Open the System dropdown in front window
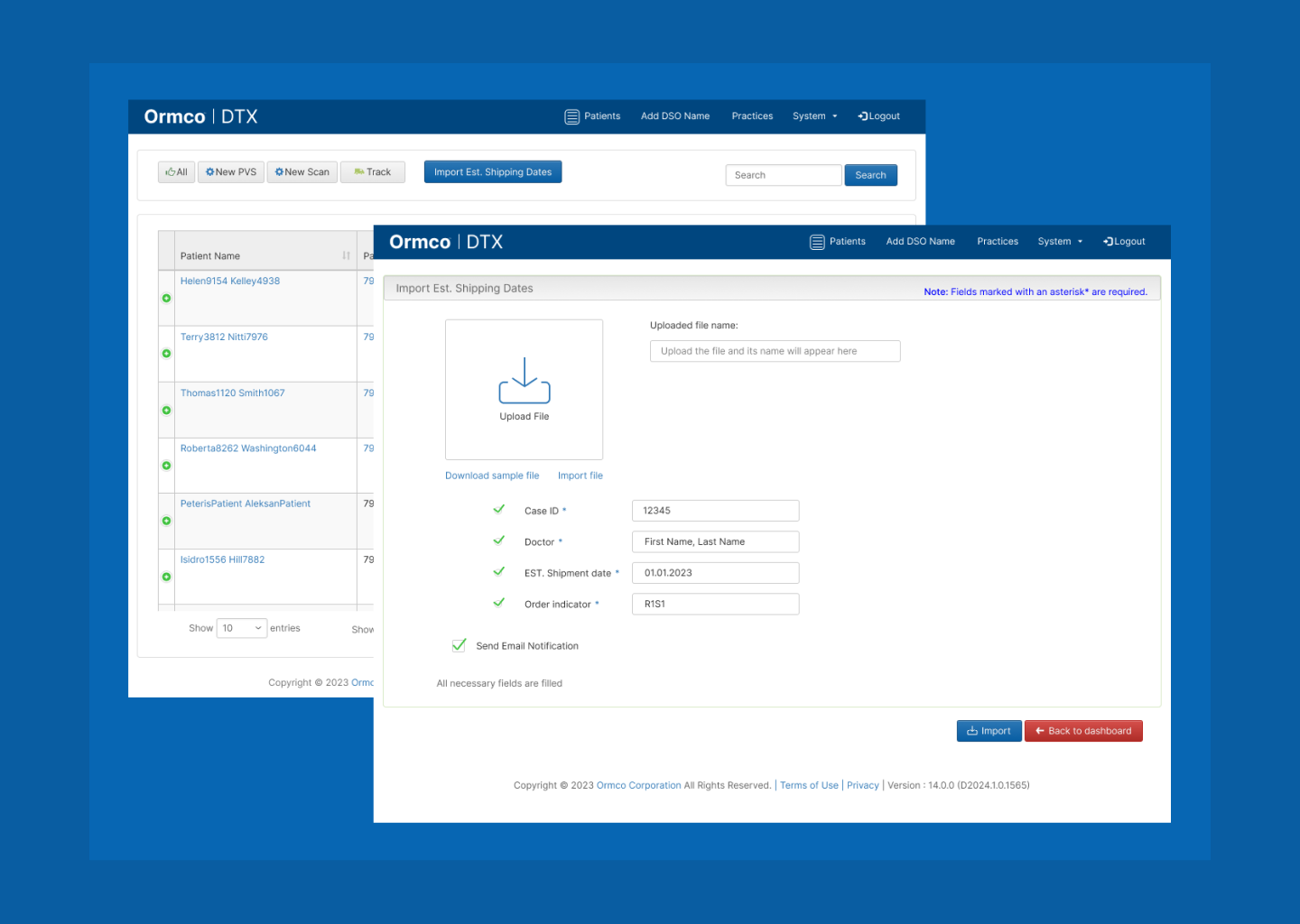 pyautogui.click(x=1059, y=242)
